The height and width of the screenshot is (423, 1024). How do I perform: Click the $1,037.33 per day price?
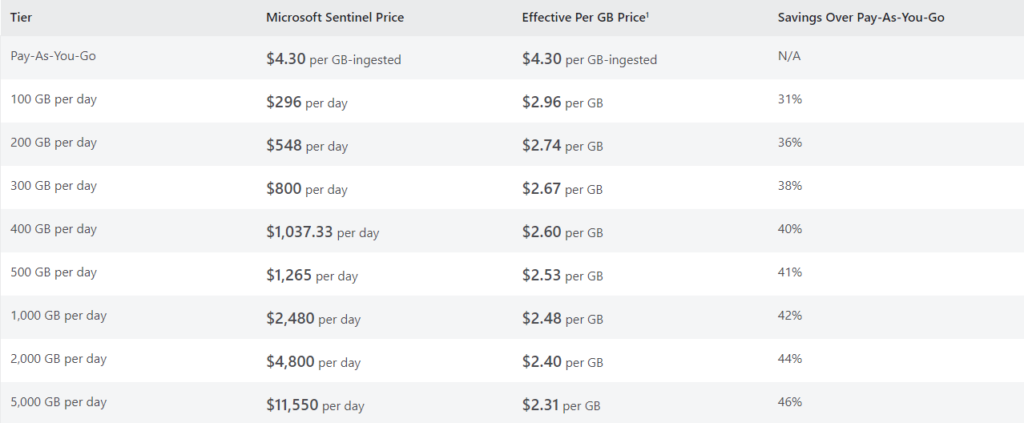(x=323, y=232)
